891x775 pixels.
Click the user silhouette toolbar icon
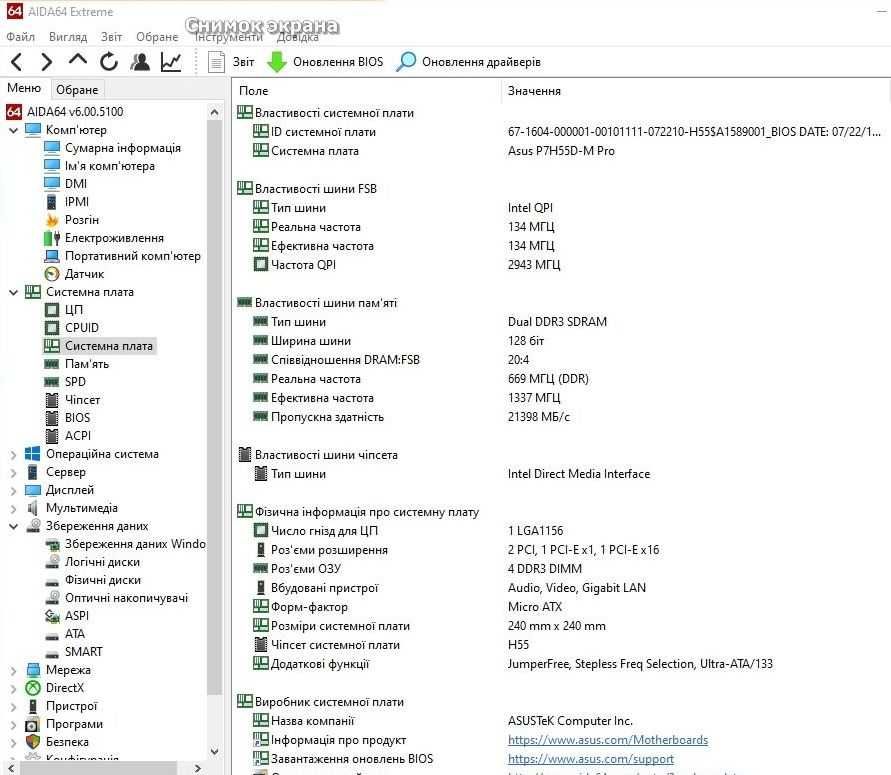(x=140, y=61)
